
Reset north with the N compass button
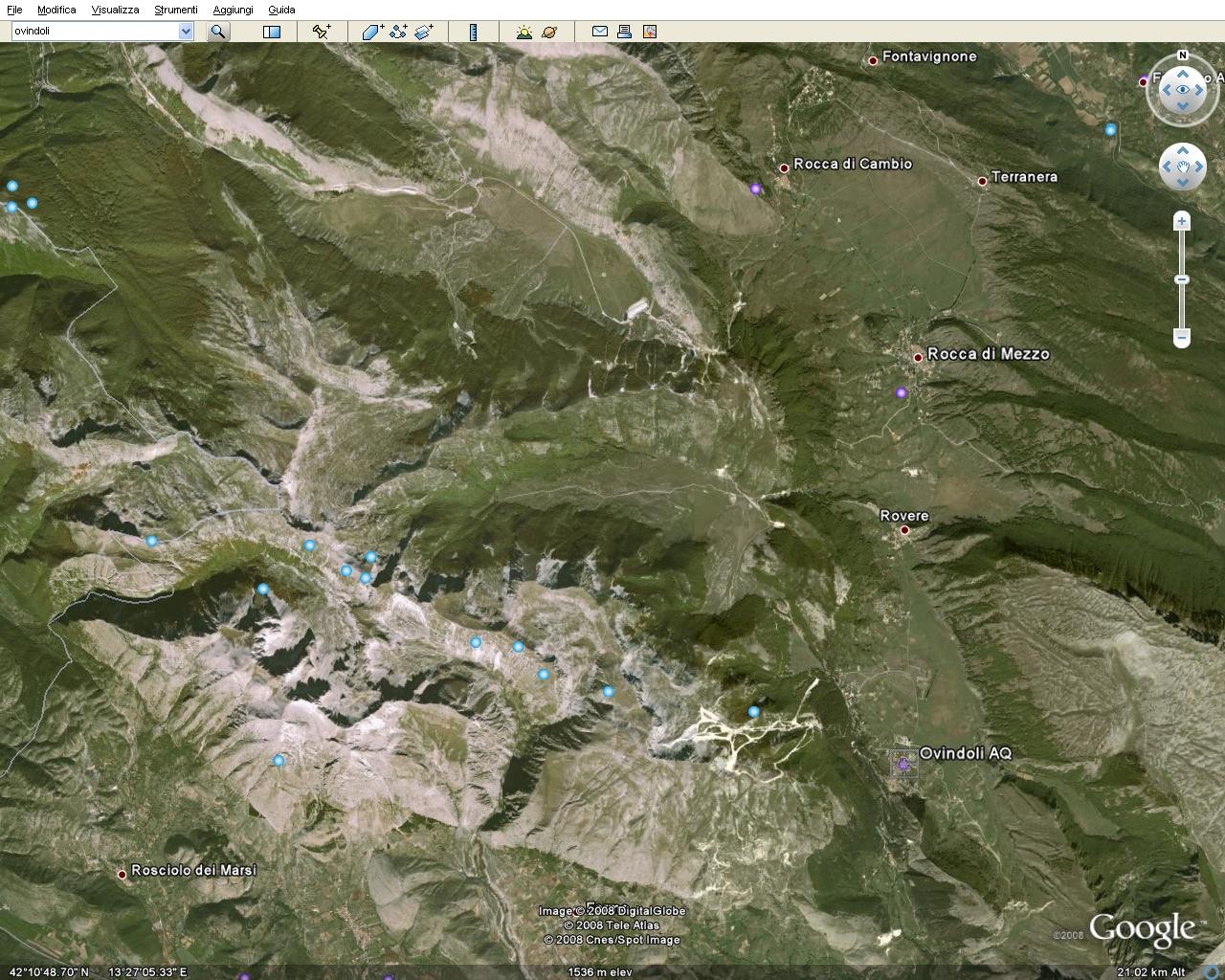point(1183,56)
